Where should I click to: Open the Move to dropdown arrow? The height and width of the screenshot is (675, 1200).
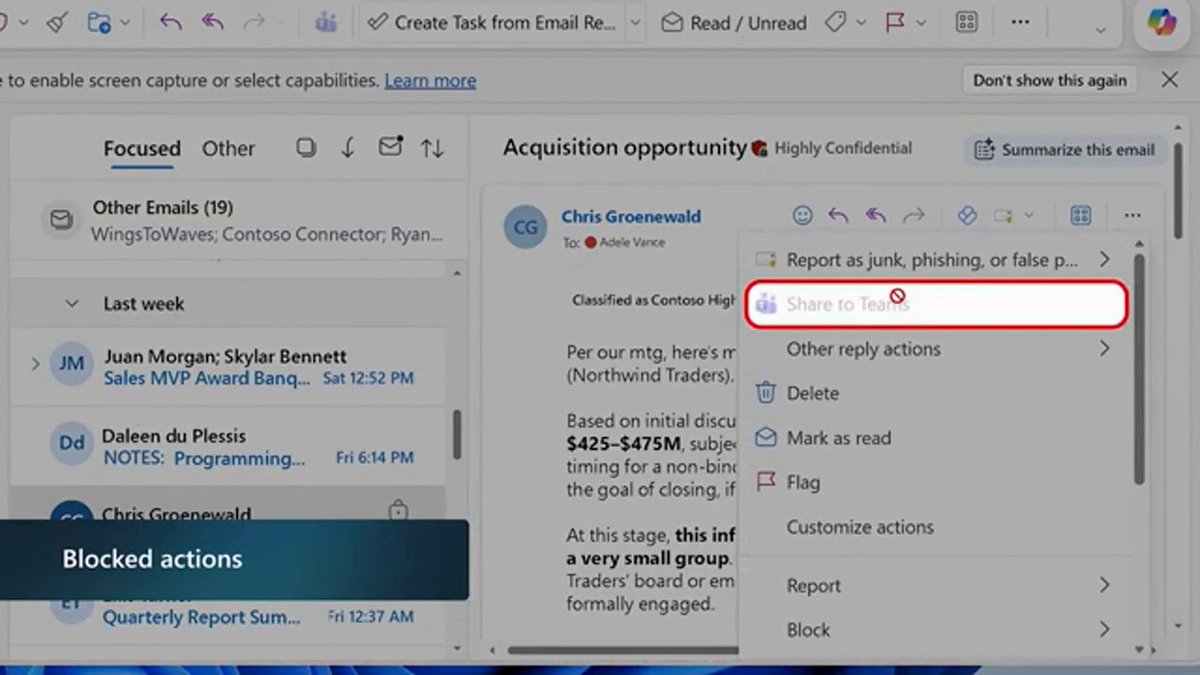[x=125, y=23]
